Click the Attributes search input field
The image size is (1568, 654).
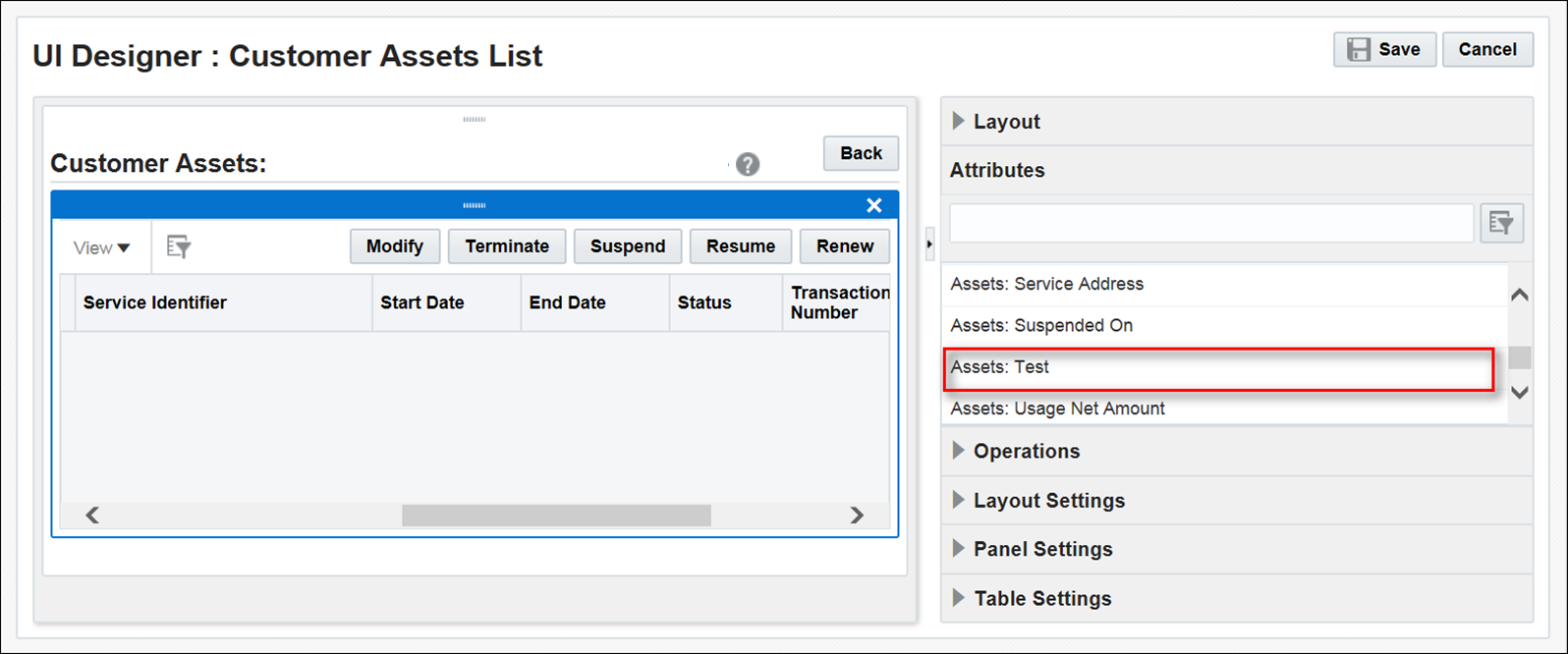coord(1210,223)
